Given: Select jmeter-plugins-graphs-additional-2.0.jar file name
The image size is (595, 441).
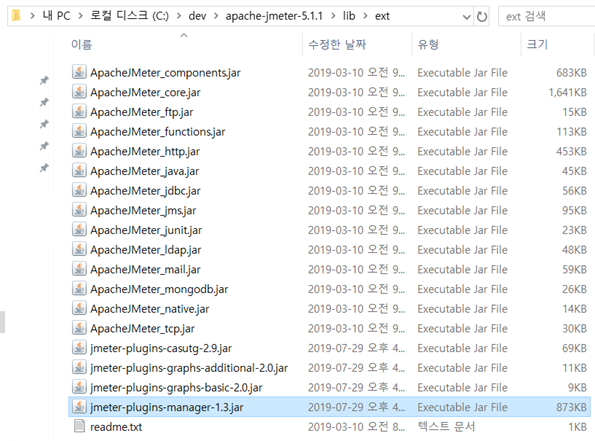Looking at the screenshot, I should coord(189,368).
